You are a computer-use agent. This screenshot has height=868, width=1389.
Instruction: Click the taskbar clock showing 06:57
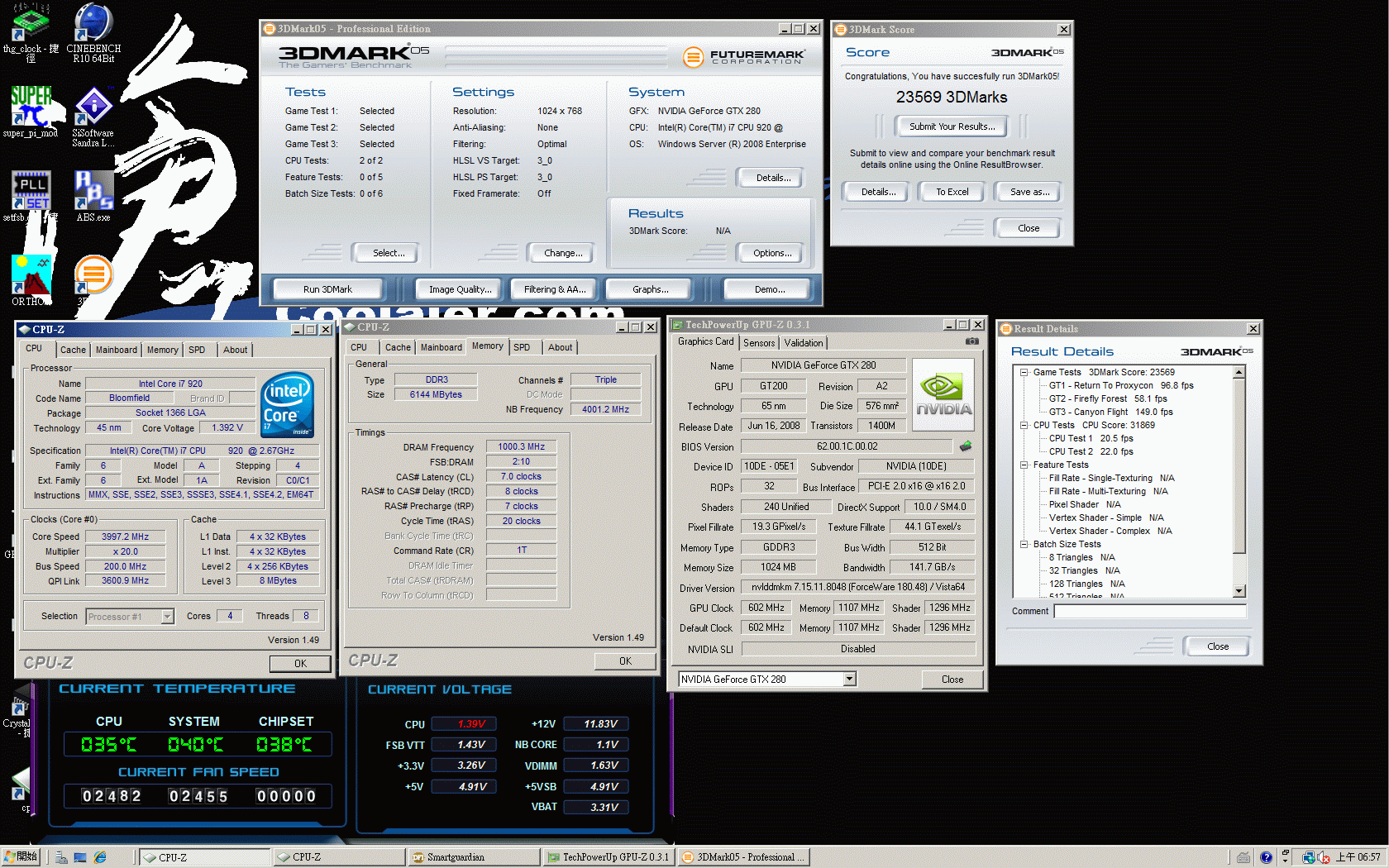(x=1358, y=857)
